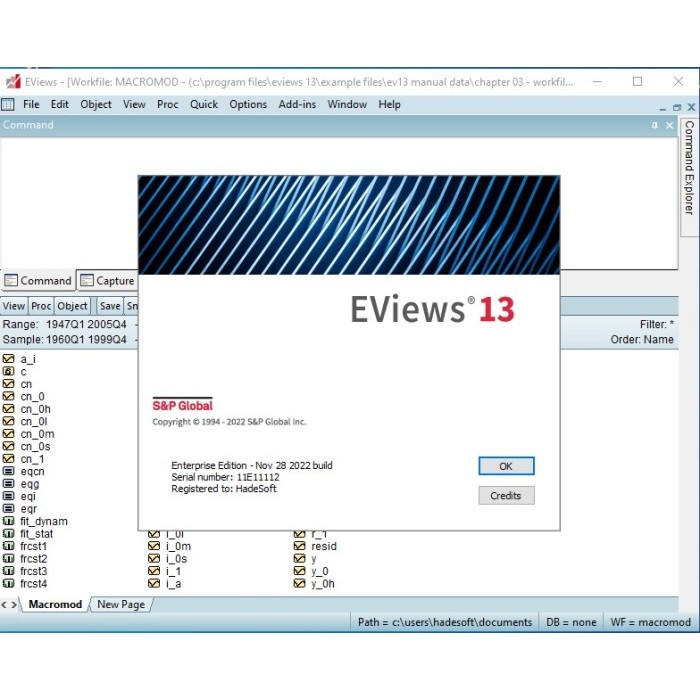
Task: Select the graph icon for frcst1
Action: pyautogui.click(x=8, y=546)
